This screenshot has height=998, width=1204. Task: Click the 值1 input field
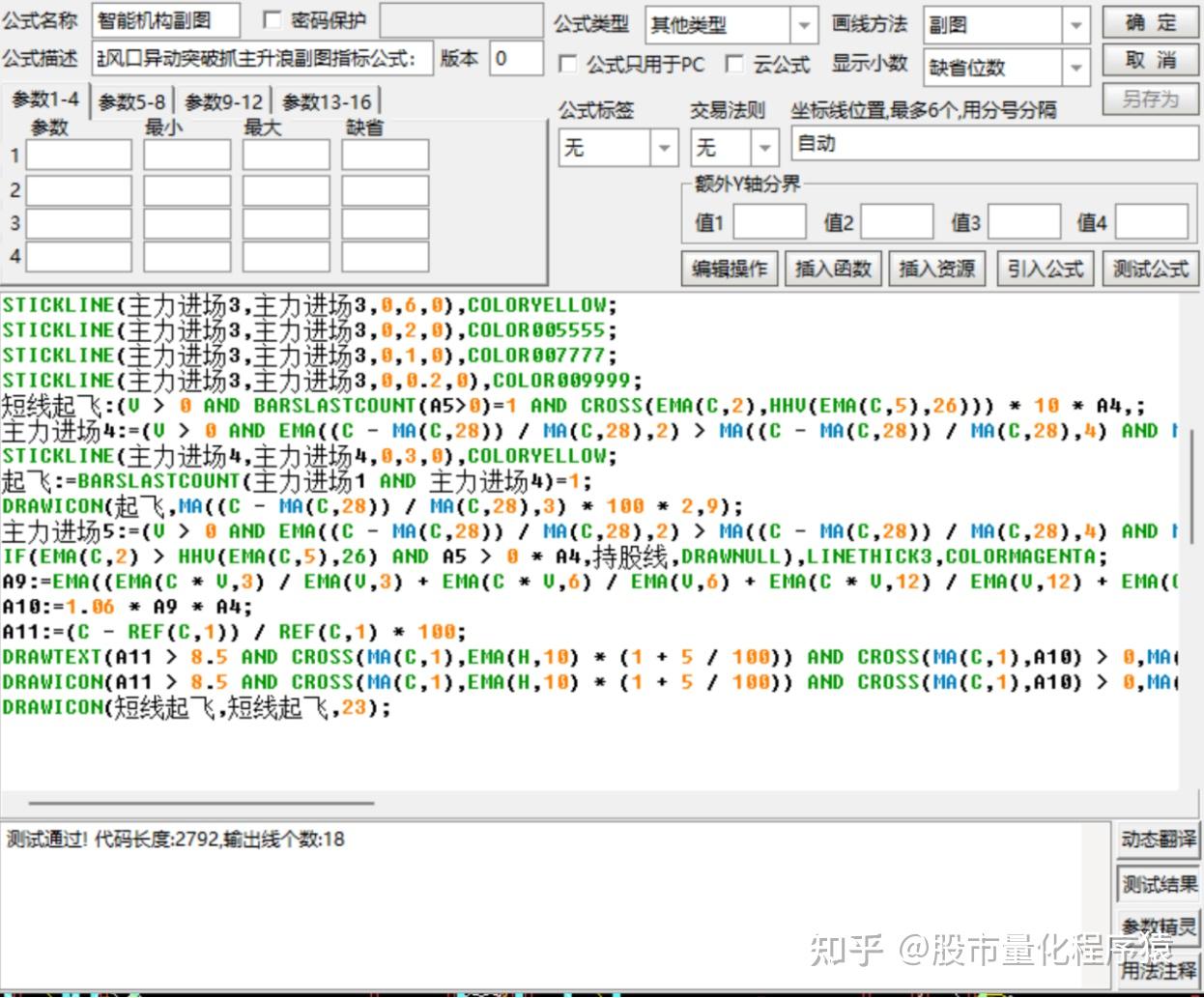pos(769,221)
